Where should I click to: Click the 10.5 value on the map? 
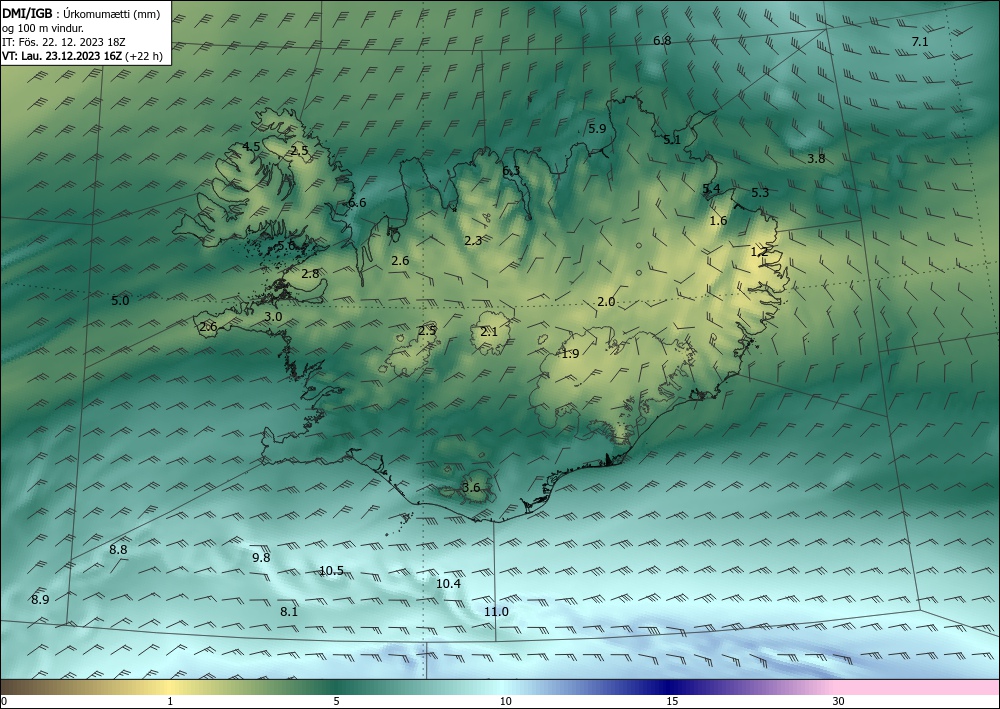331,571
